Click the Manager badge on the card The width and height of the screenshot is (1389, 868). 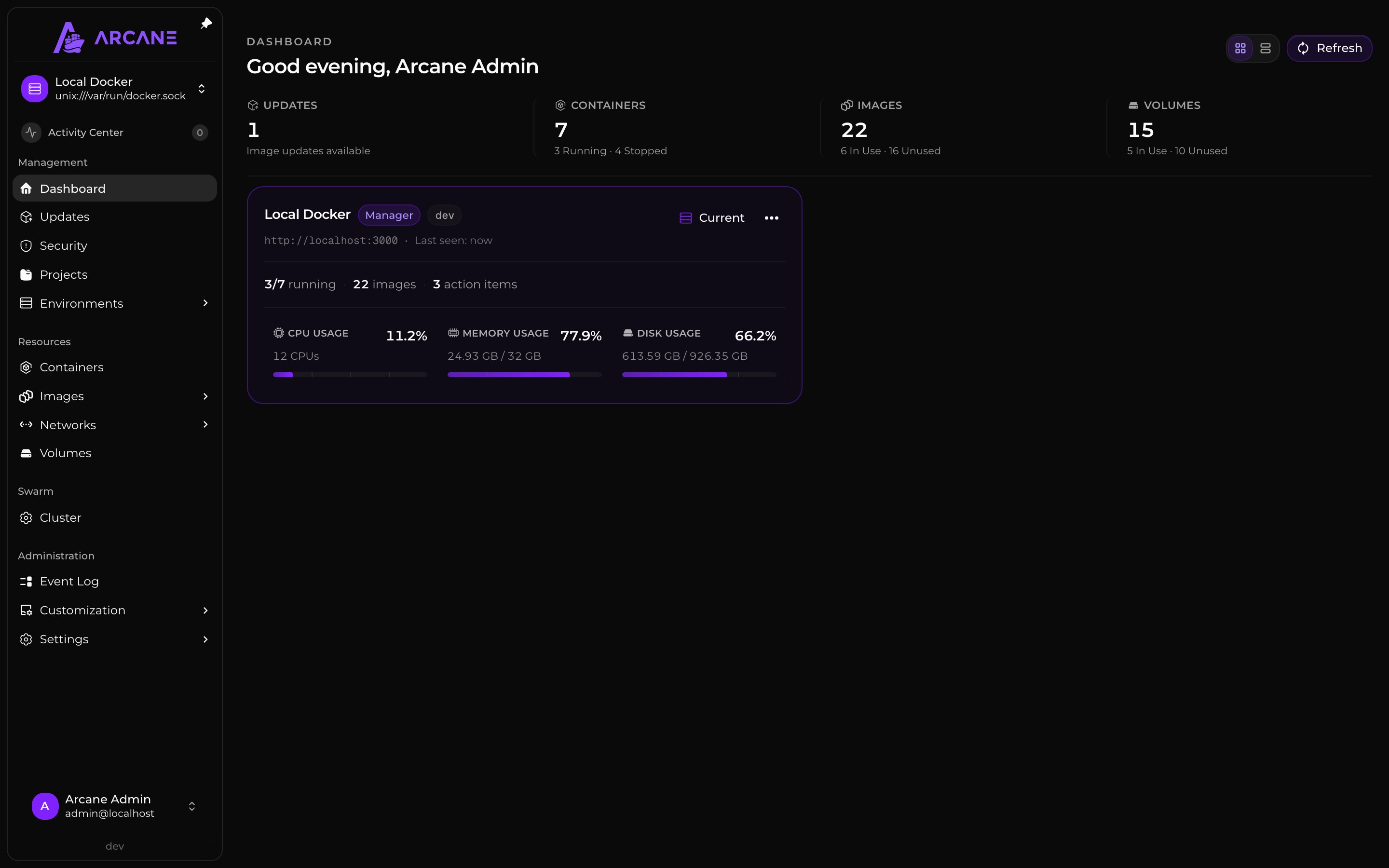(x=389, y=215)
